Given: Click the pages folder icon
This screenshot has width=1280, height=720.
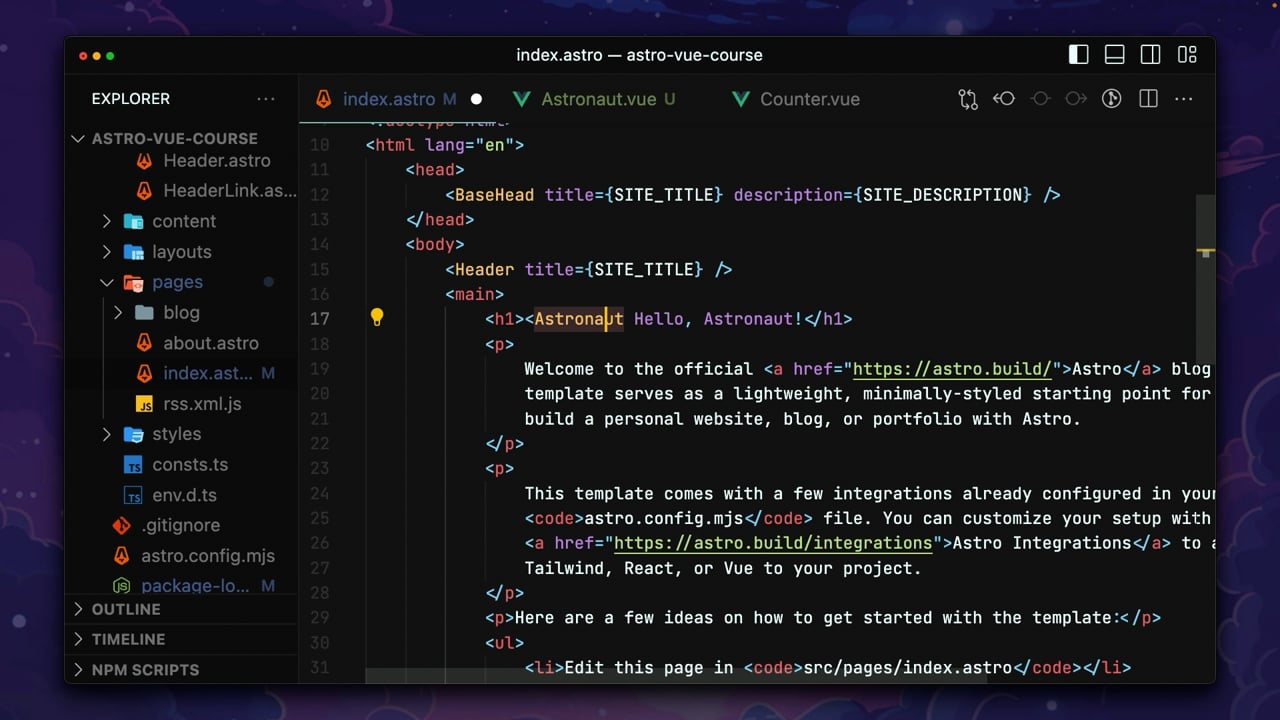Looking at the screenshot, I should 133,282.
